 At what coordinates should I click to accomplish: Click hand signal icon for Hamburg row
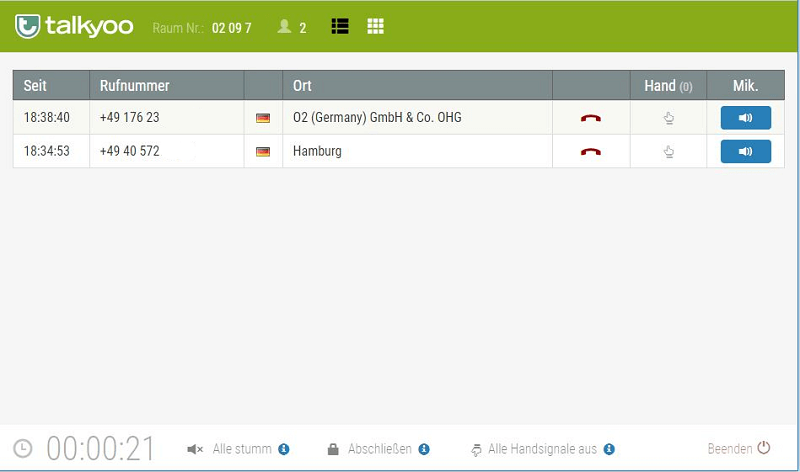(668, 152)
